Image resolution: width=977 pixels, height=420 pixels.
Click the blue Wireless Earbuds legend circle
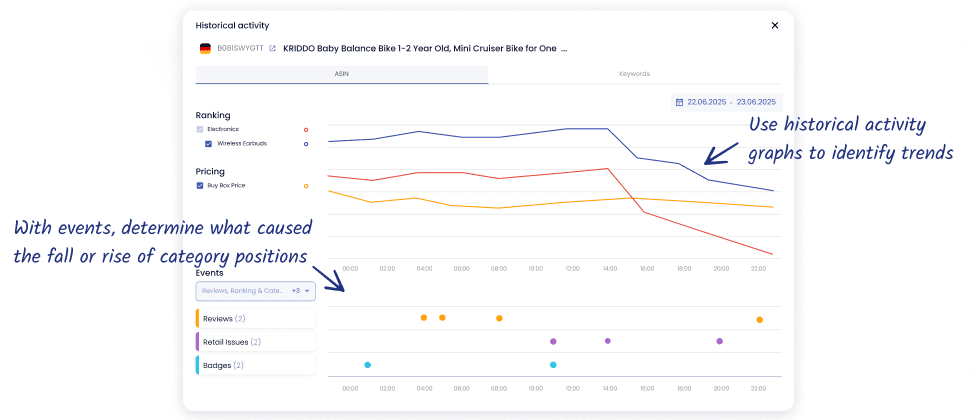click(305, 144)
